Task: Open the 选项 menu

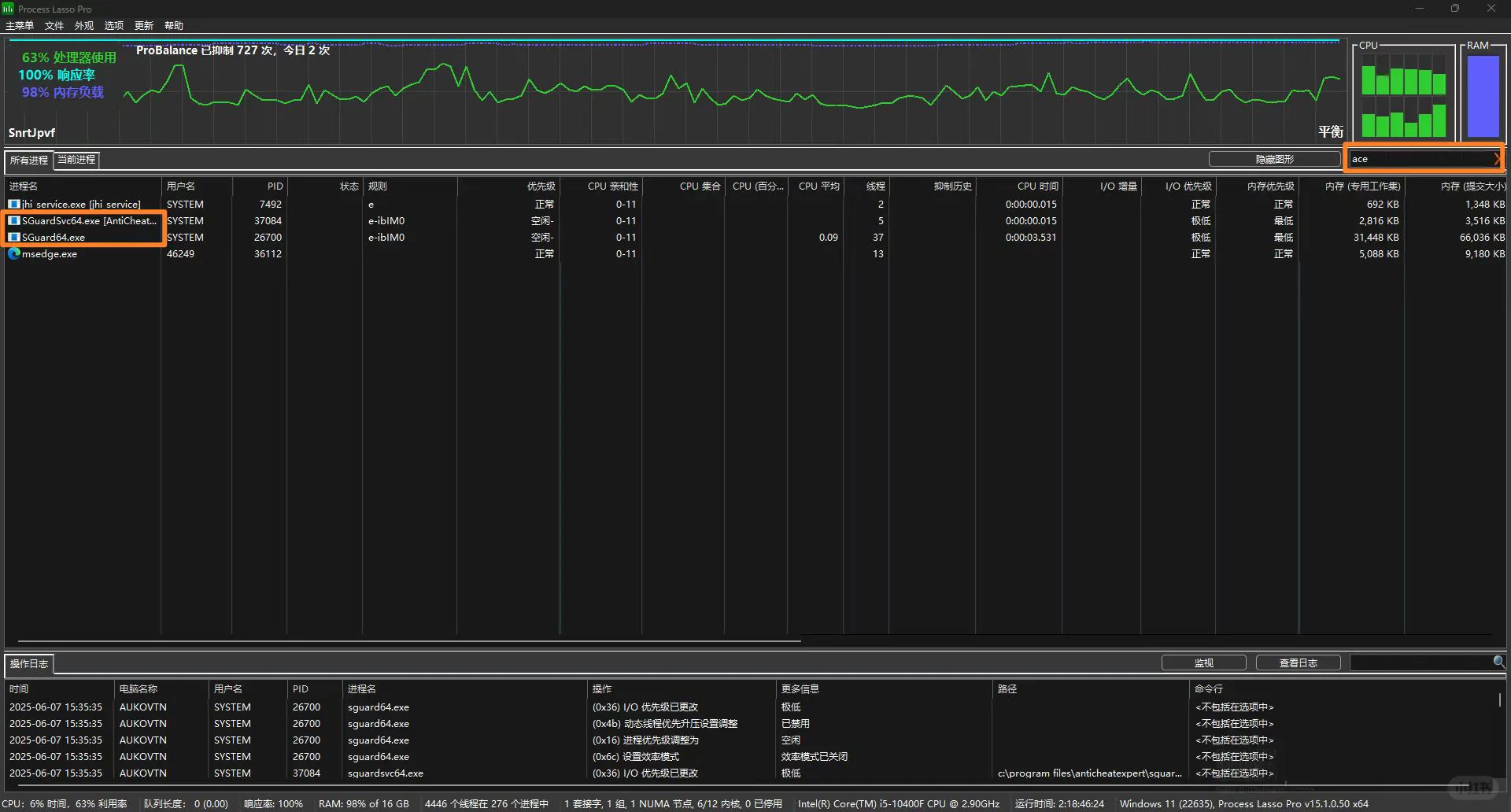Action: [x=114, y=26]
